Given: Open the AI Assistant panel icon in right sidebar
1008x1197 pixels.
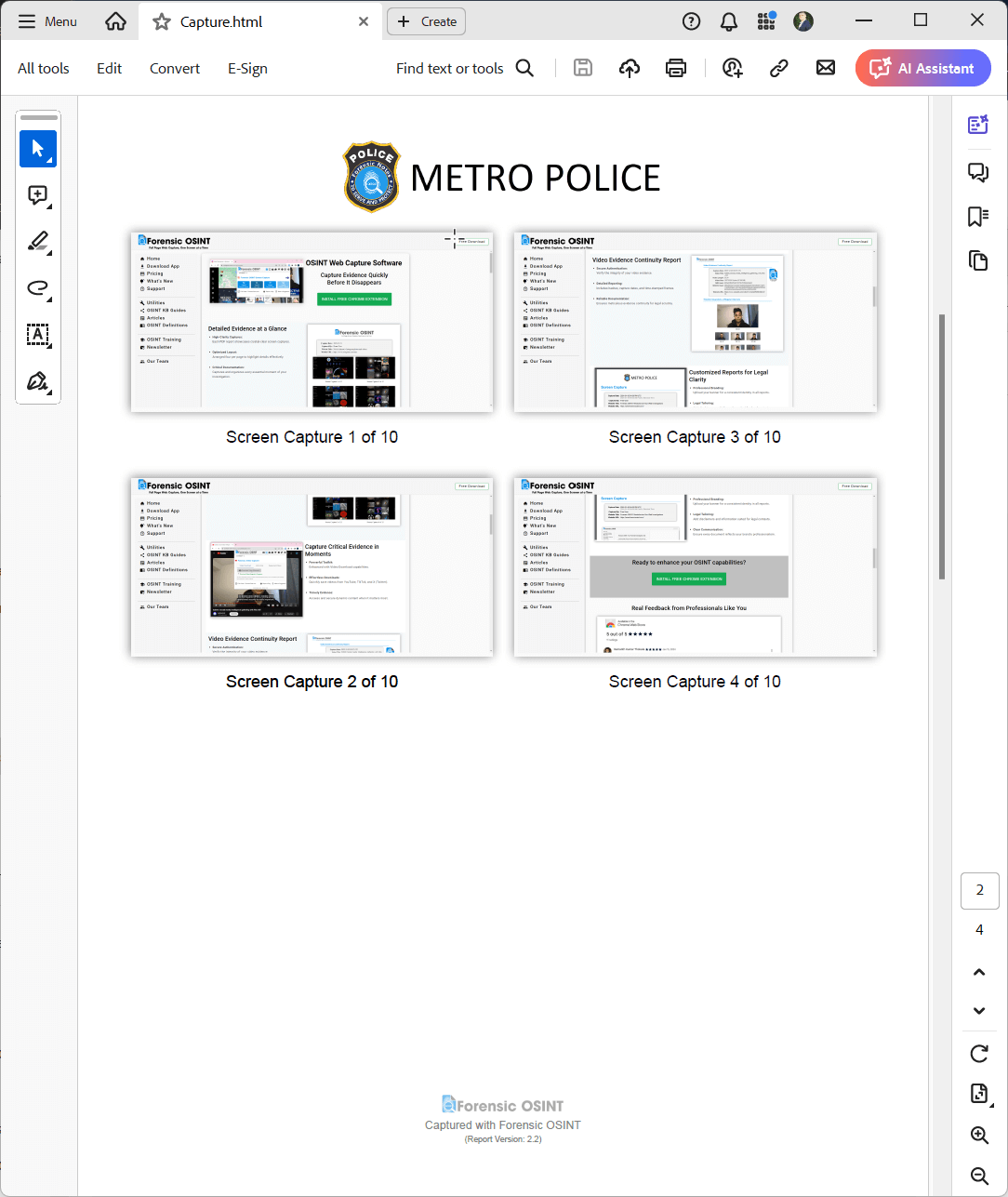Looking at the screenshot, I should click(978, 125).
